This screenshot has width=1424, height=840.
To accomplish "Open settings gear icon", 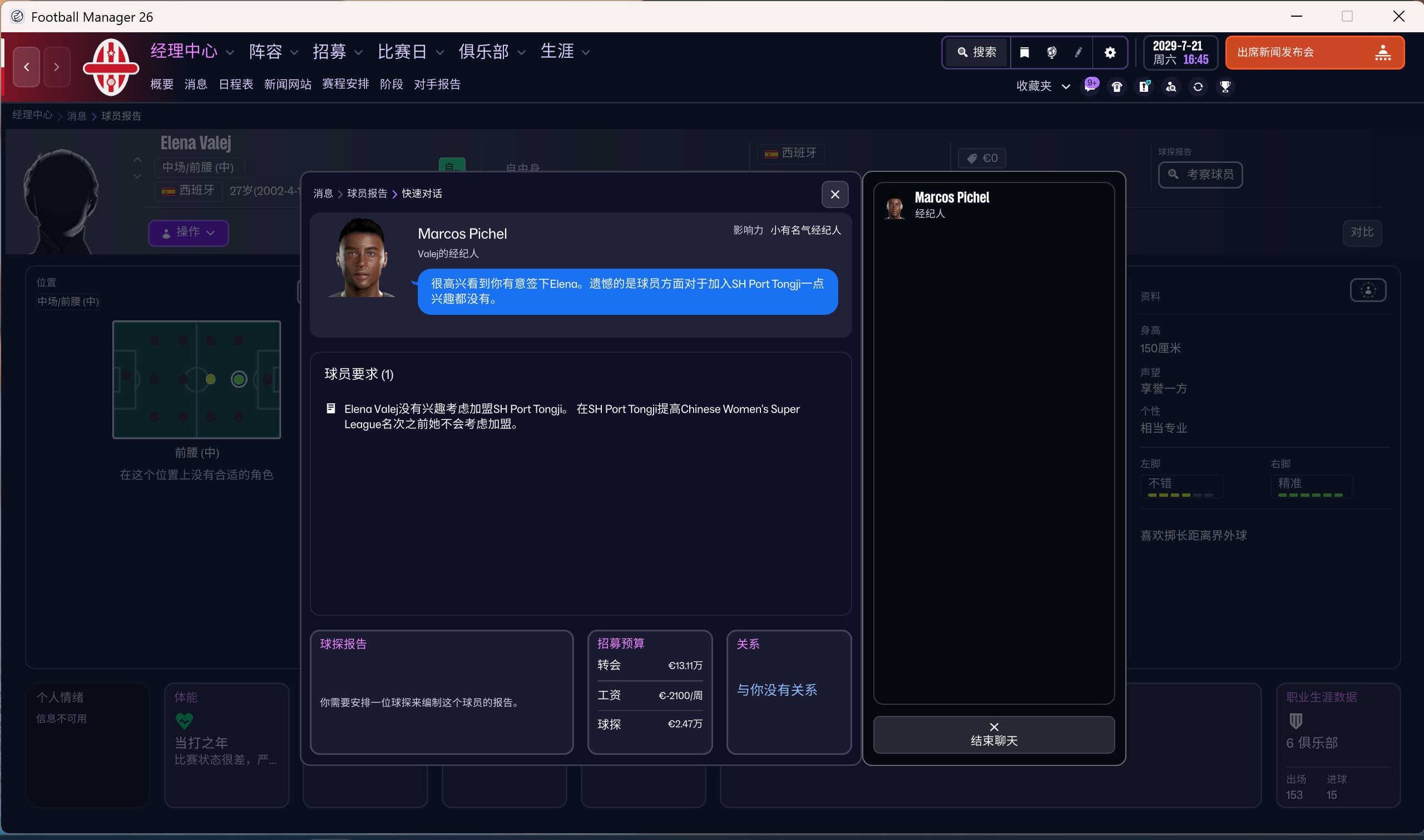I will tap(1110, 53).
